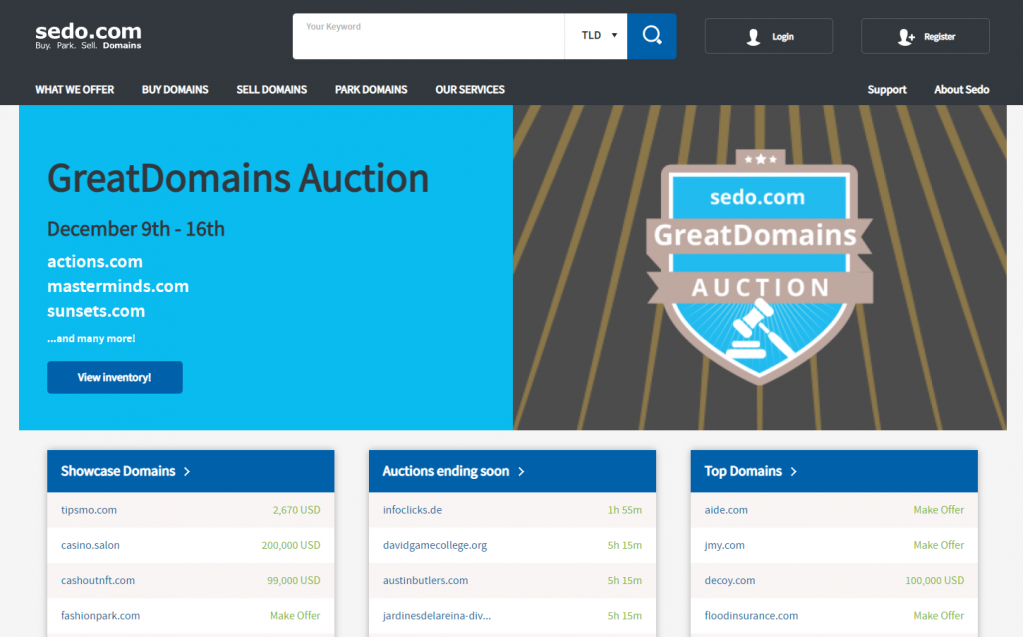Open the Buy Domains menu

[x=175, y=89]
